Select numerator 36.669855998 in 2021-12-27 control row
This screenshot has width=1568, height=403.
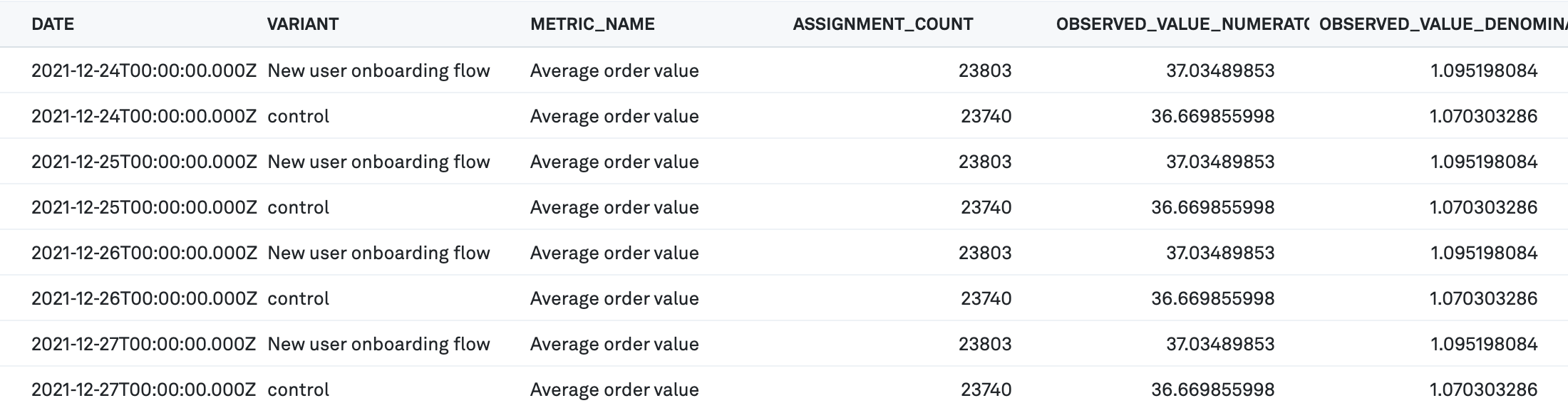[1212, 389]
